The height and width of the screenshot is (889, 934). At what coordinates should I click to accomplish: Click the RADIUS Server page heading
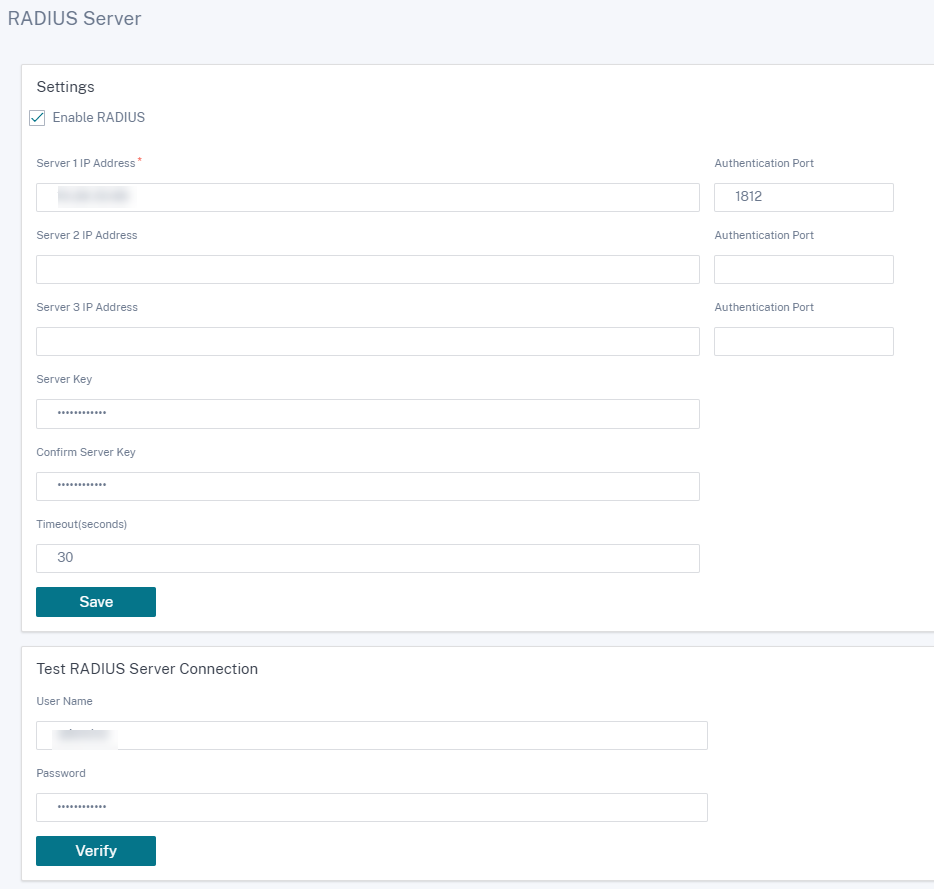click(74, 18)
